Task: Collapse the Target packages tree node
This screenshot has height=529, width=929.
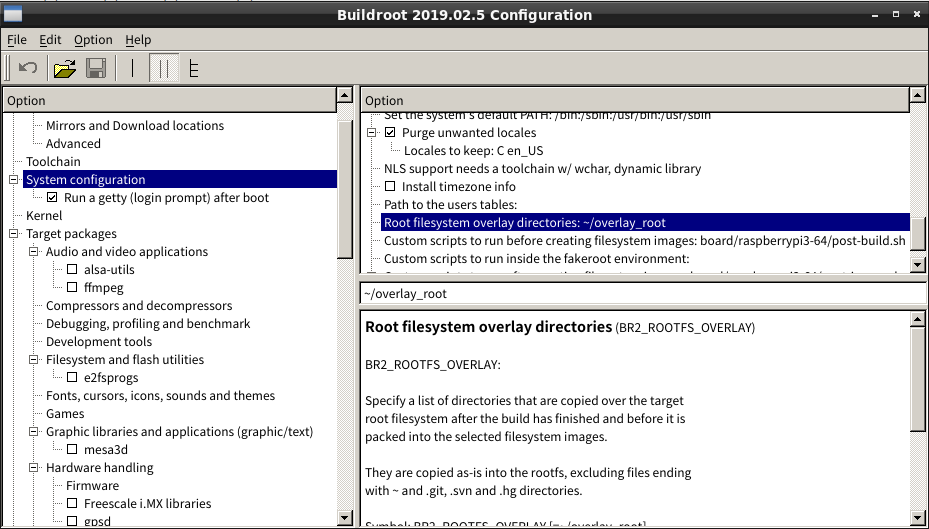Action: tap(14, 233)
